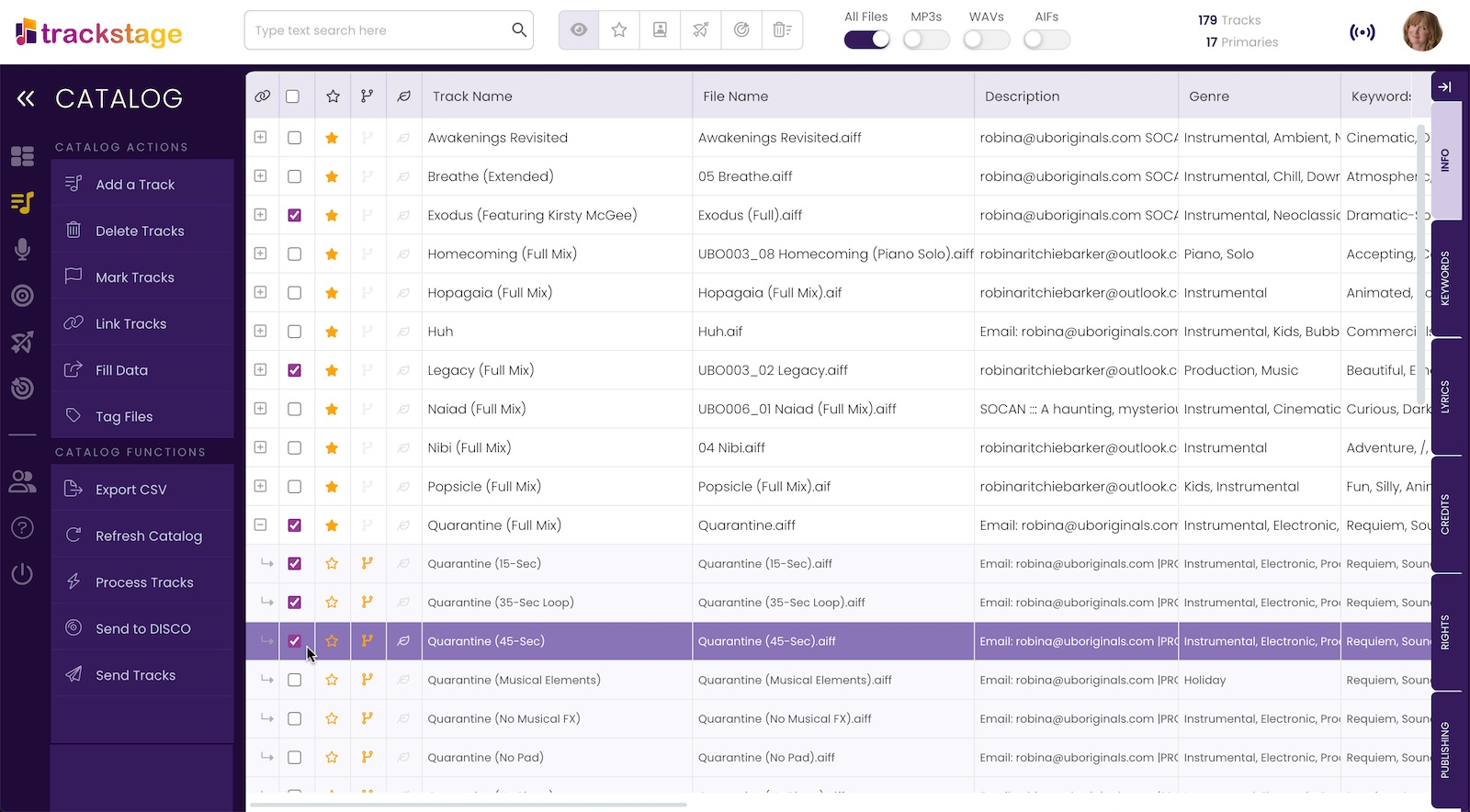Turn on the WAVs filter toggle
The width and height of the screenshot is (1470, 812).
point(986,39)
